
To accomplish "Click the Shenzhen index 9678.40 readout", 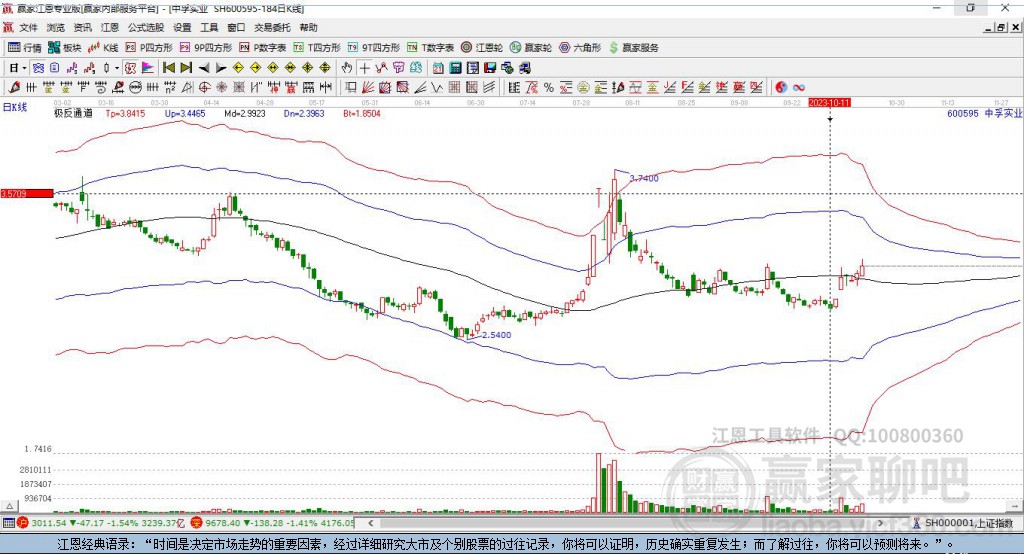I will pyautogui.click(x=223, y=523).
